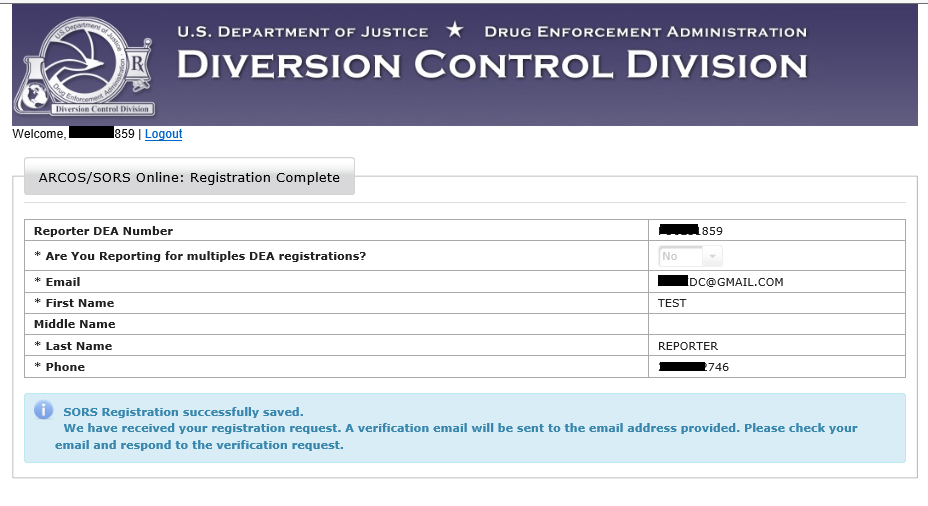Click the email value ending in DC@GMAIL.COM
The image size is (928, 506).
coord(721,282)
